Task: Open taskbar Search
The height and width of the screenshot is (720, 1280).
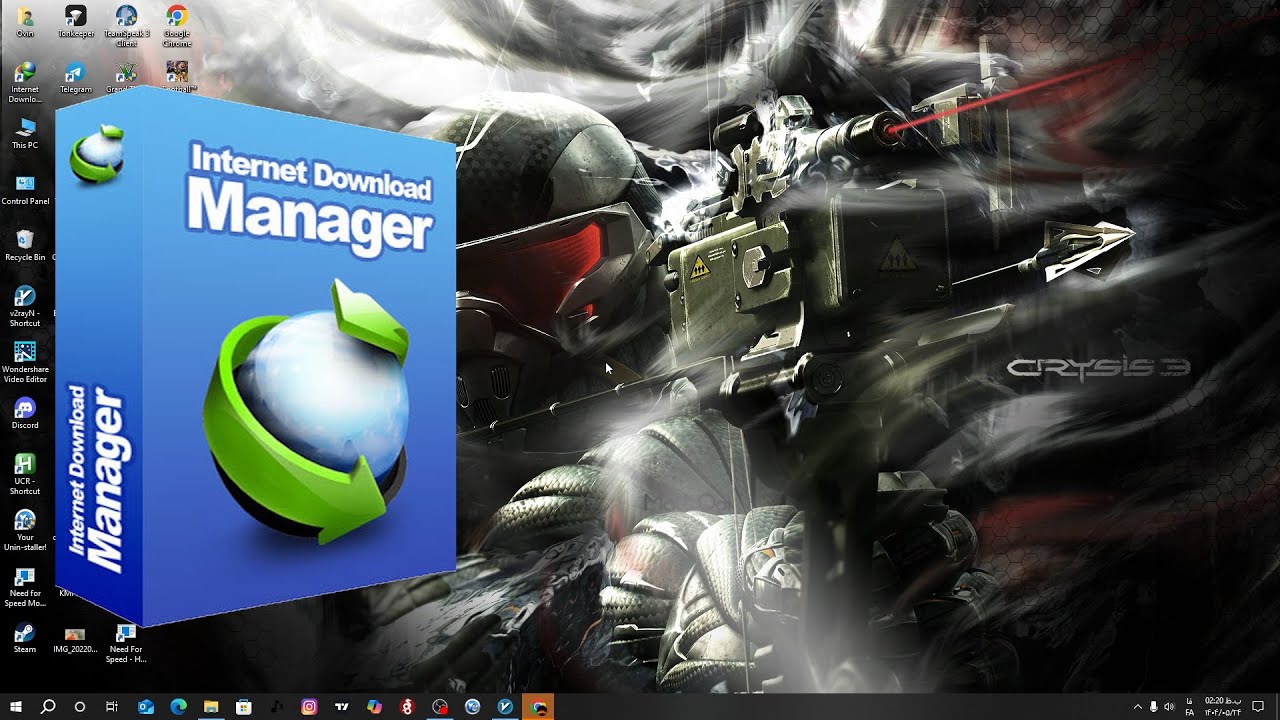Action: (48, 707)
